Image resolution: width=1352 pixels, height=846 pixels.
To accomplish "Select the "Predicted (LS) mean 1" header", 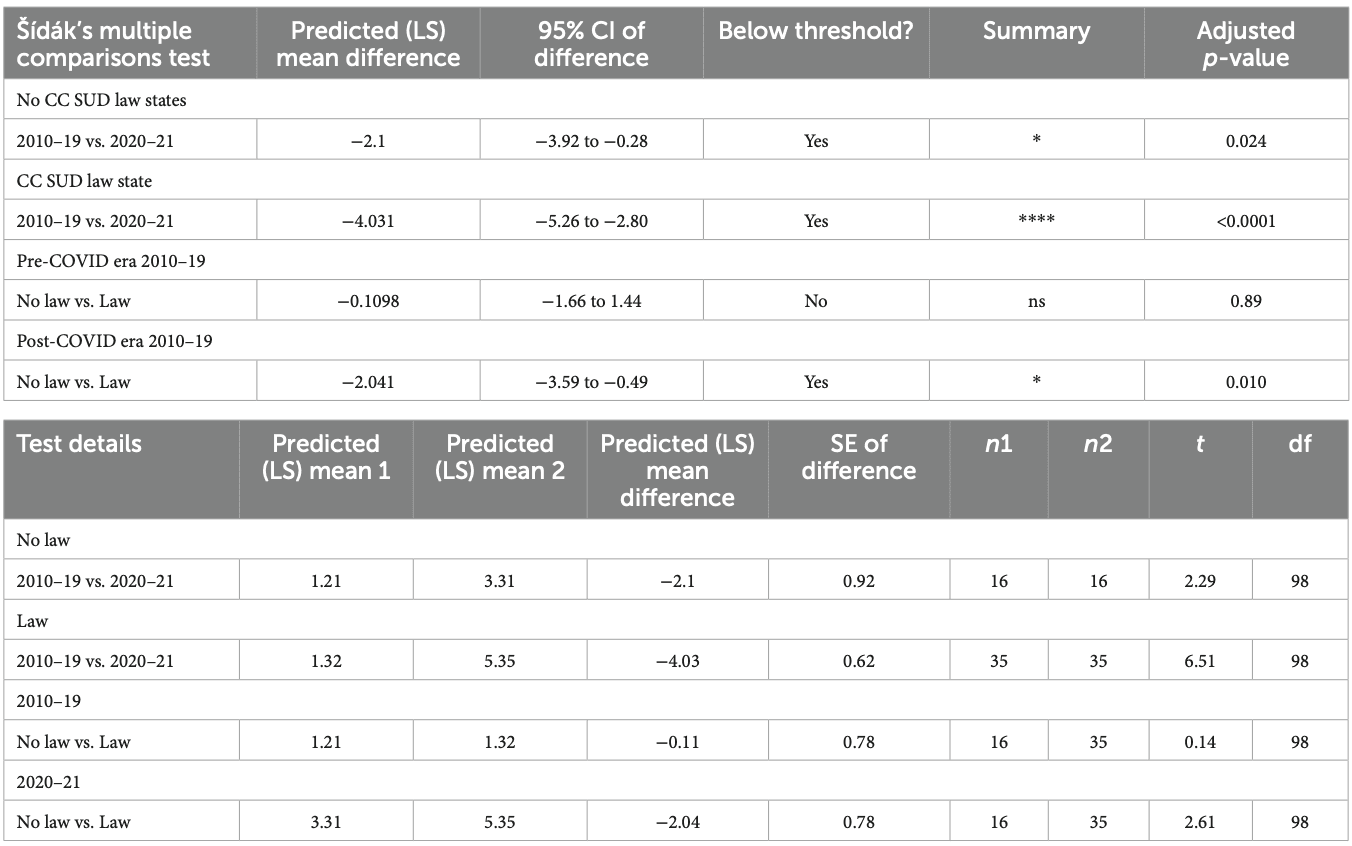I will (326, 456).
